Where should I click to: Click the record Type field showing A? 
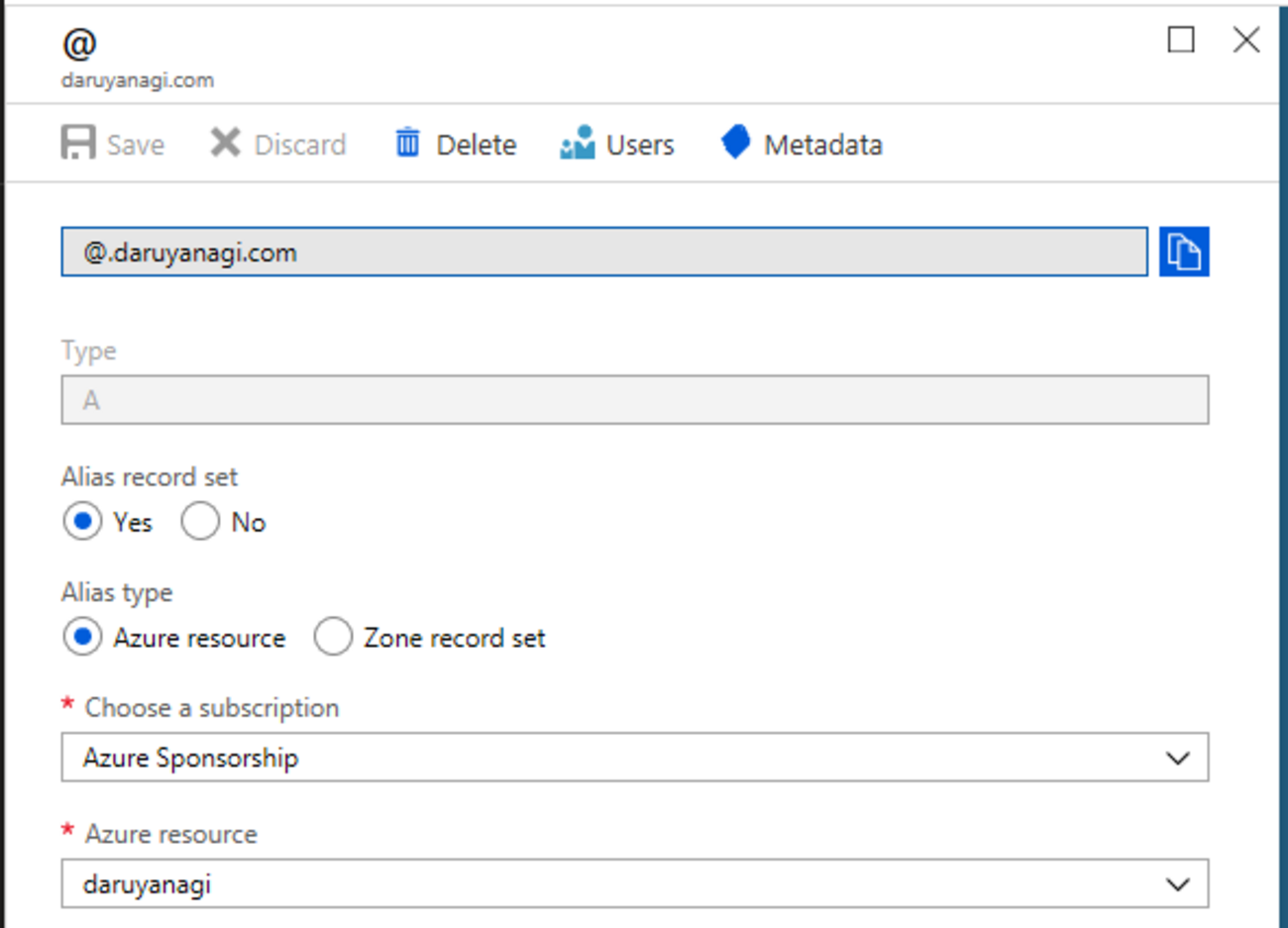click(x=634, y=400)
